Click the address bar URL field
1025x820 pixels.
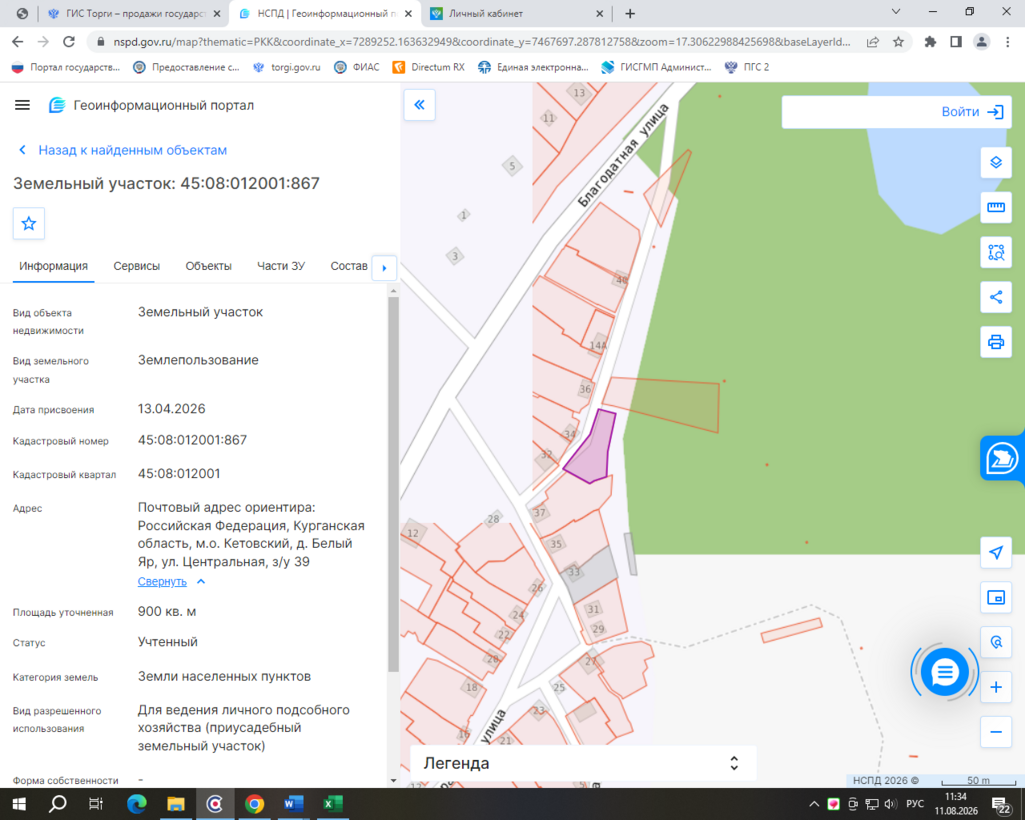[480, 42]
